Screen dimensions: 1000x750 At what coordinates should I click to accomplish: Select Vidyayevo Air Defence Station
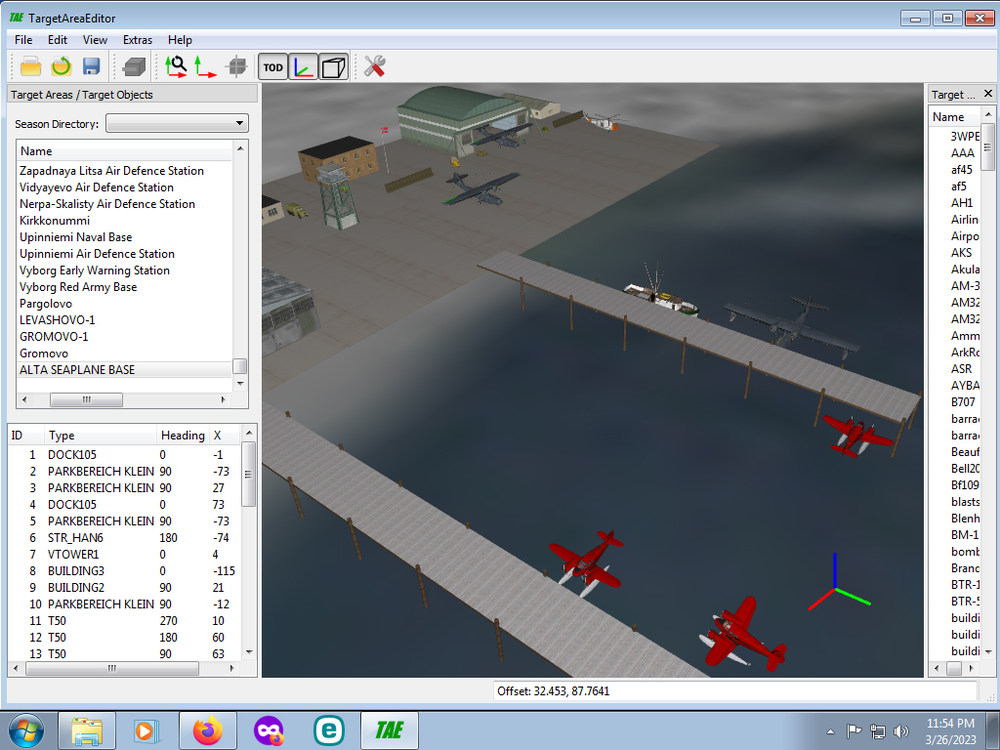pos(96,188)
